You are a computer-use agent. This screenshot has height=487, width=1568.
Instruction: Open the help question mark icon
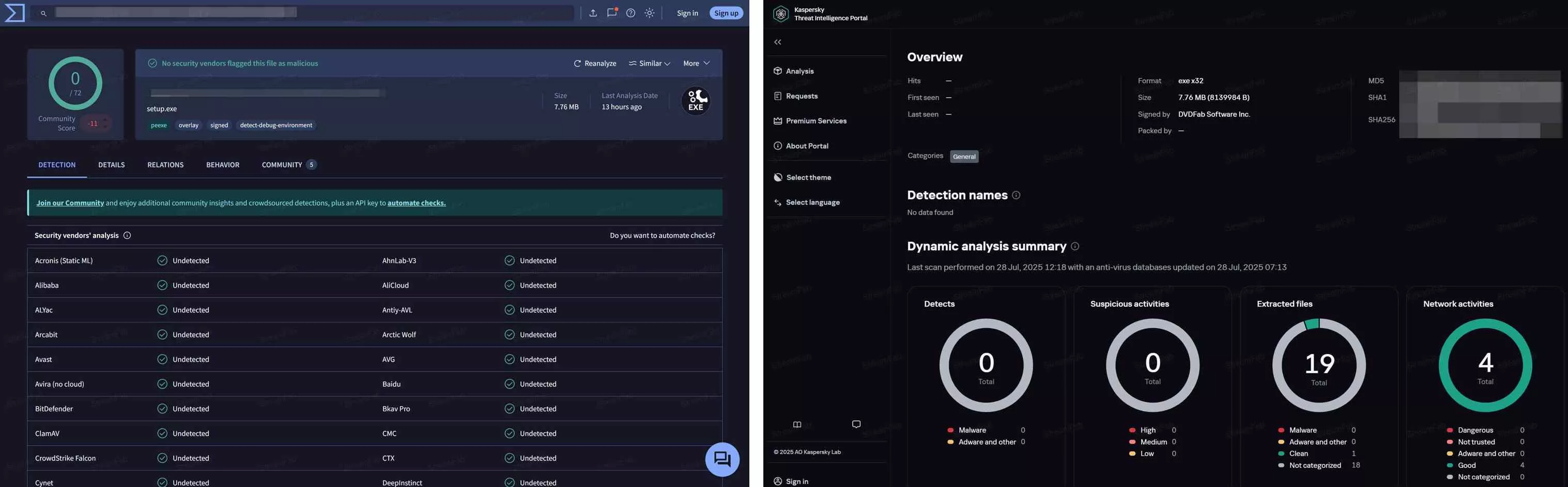pyautogui.click(x=631, y=13)
